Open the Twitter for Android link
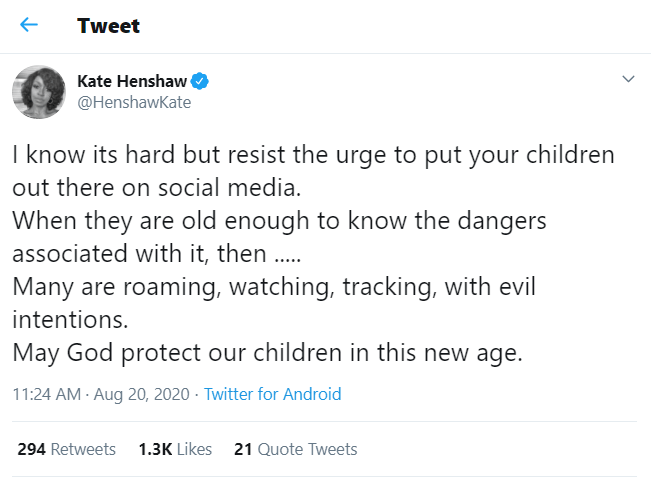This screenshot has height=477, width=651. [x=272, y=394]
